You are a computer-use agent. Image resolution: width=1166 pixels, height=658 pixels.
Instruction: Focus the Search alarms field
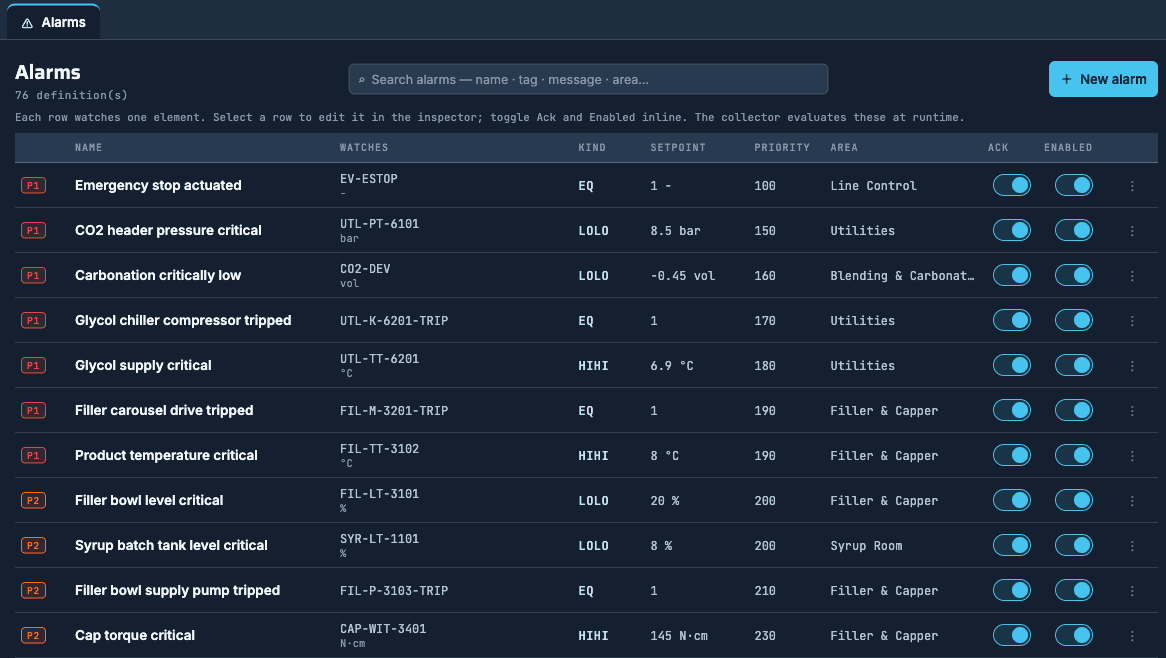pos(587,80)
